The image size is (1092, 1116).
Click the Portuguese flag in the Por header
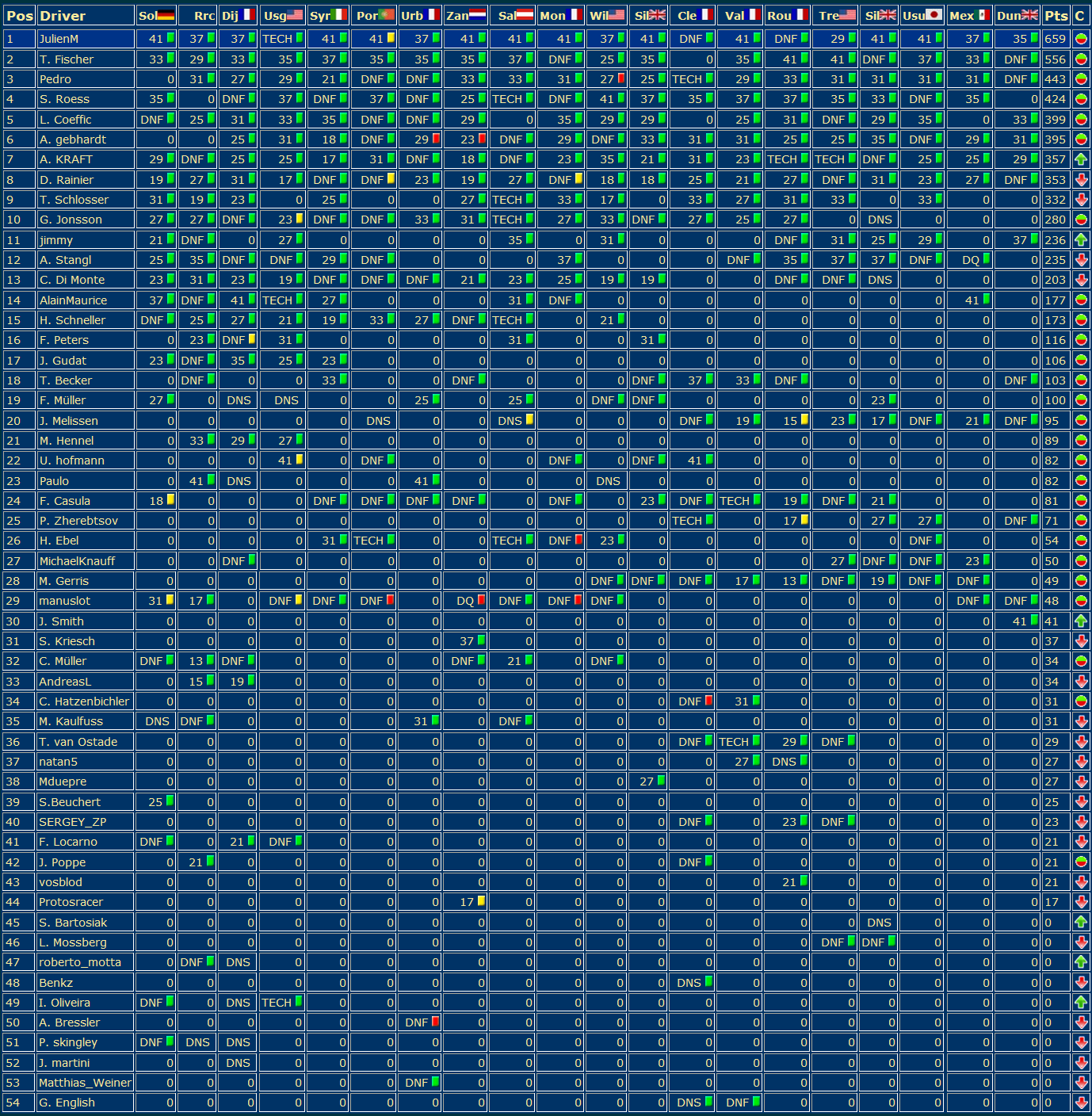coord(387,15)
